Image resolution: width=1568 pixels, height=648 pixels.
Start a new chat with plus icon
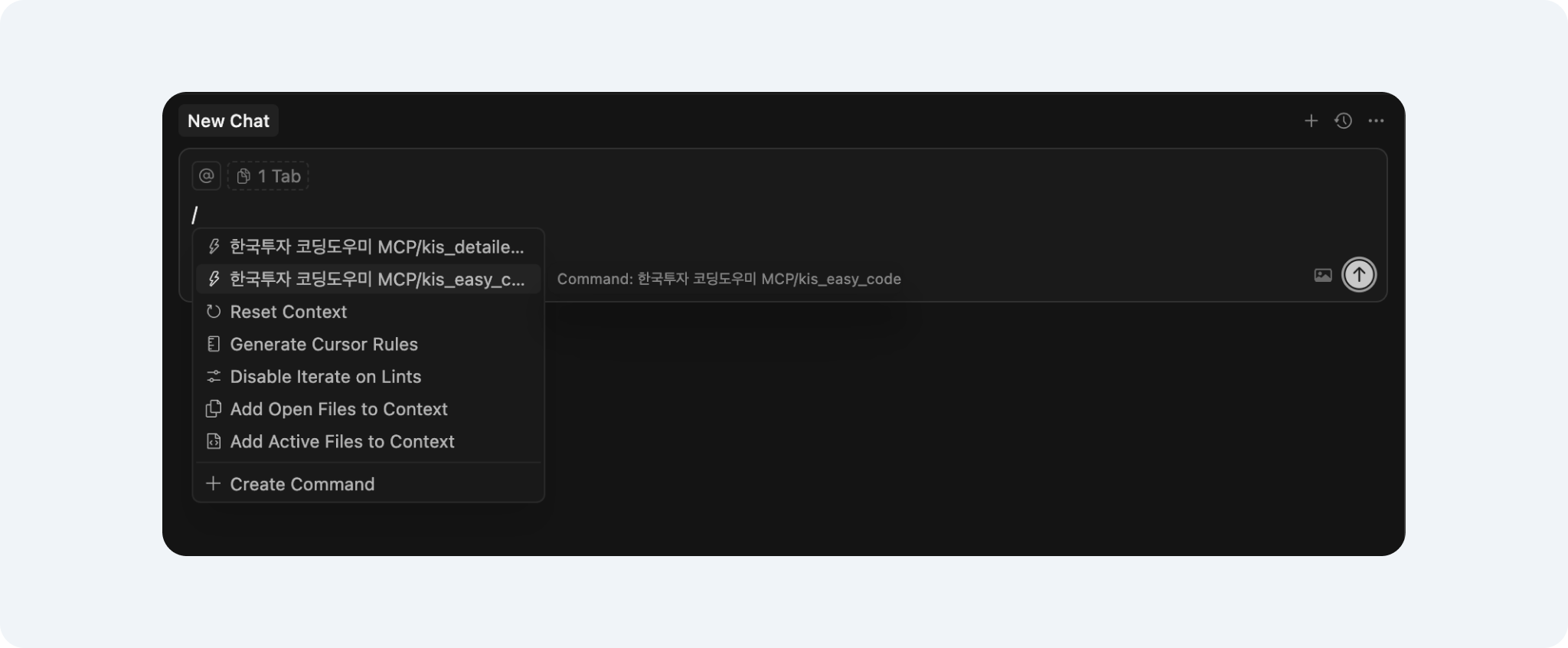pos(1311,121)
